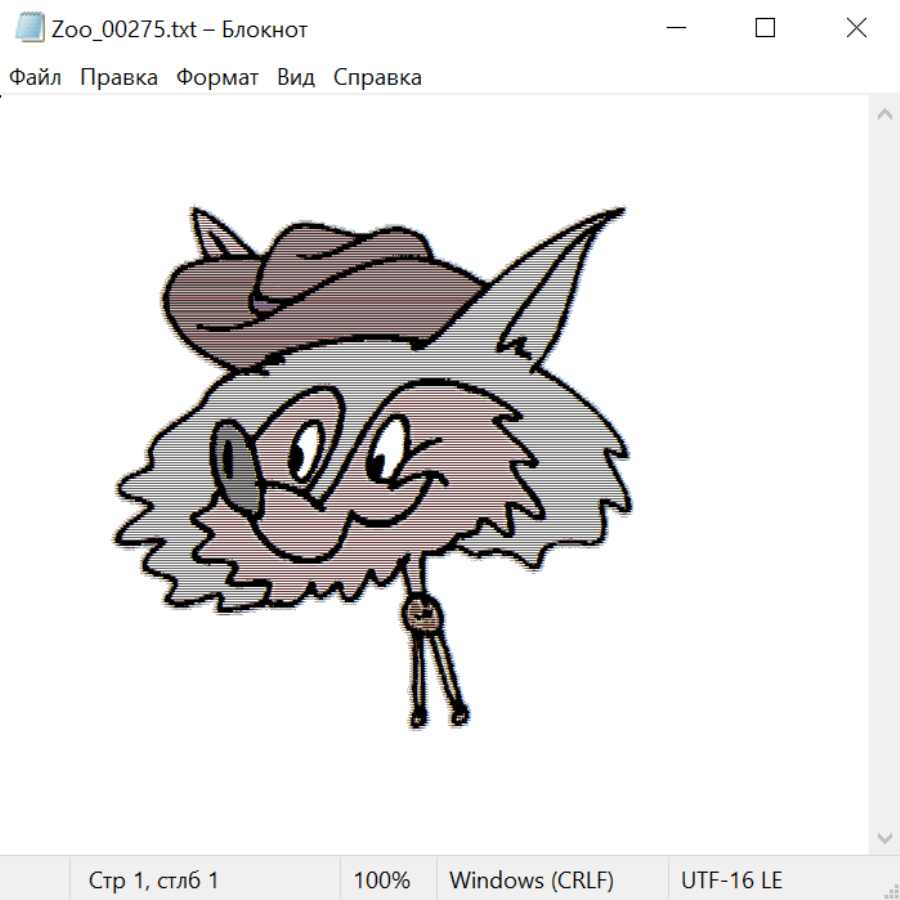Viewport: 900px width, 900px height.
Task: Click the 100% zoom level in status bar
Action: (x=382, y=880)
